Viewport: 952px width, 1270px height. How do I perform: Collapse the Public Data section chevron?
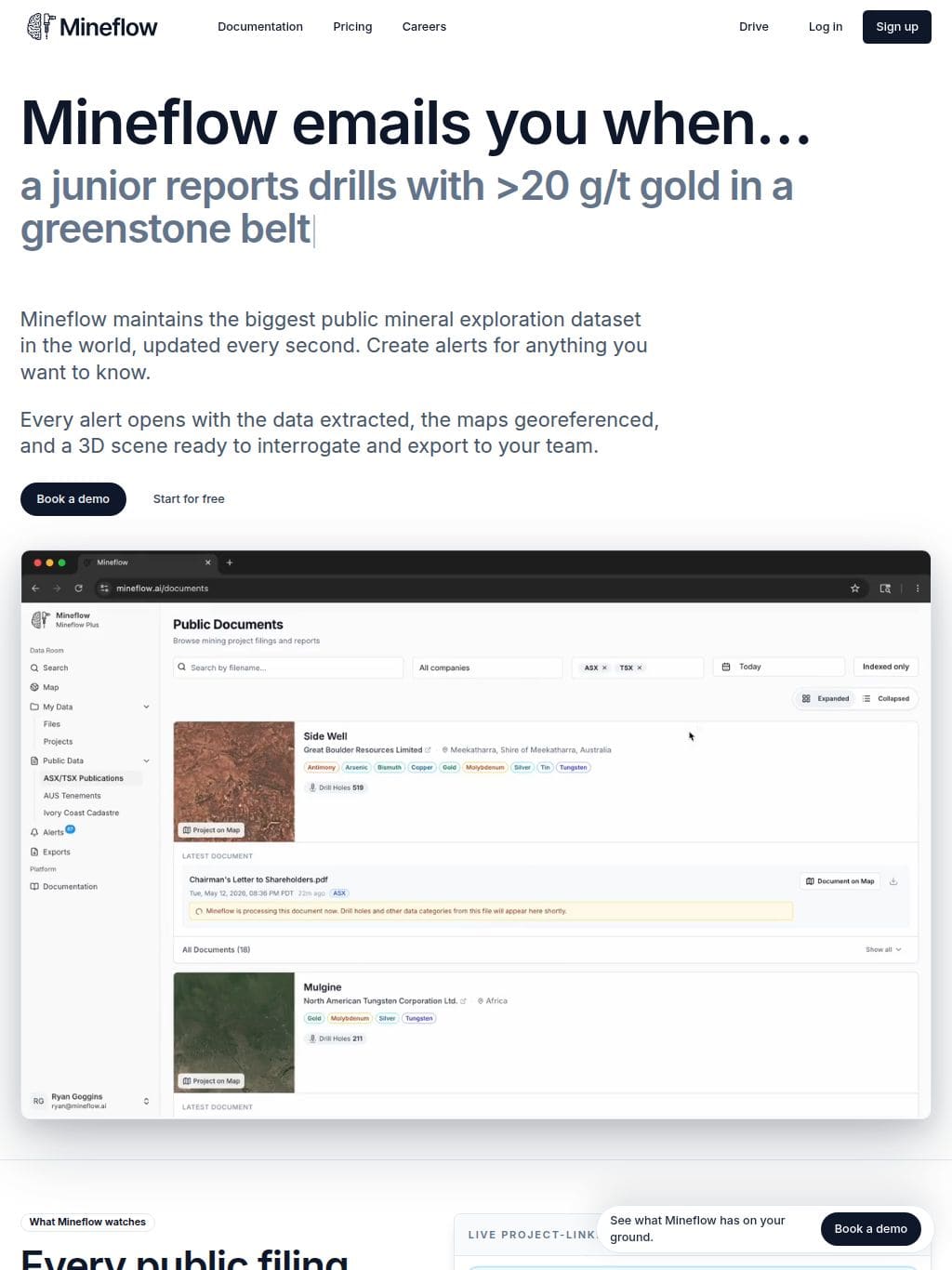point(146,761)
